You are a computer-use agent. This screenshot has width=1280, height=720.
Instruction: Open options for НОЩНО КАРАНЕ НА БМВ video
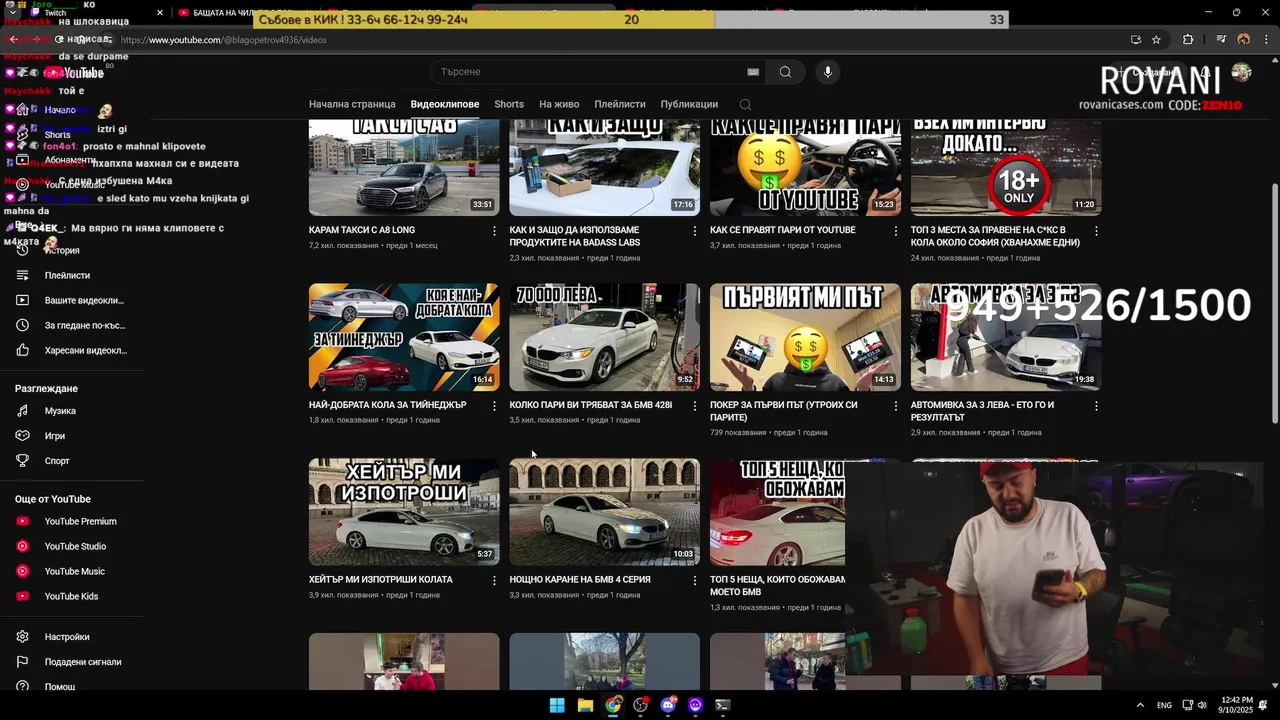695,580
